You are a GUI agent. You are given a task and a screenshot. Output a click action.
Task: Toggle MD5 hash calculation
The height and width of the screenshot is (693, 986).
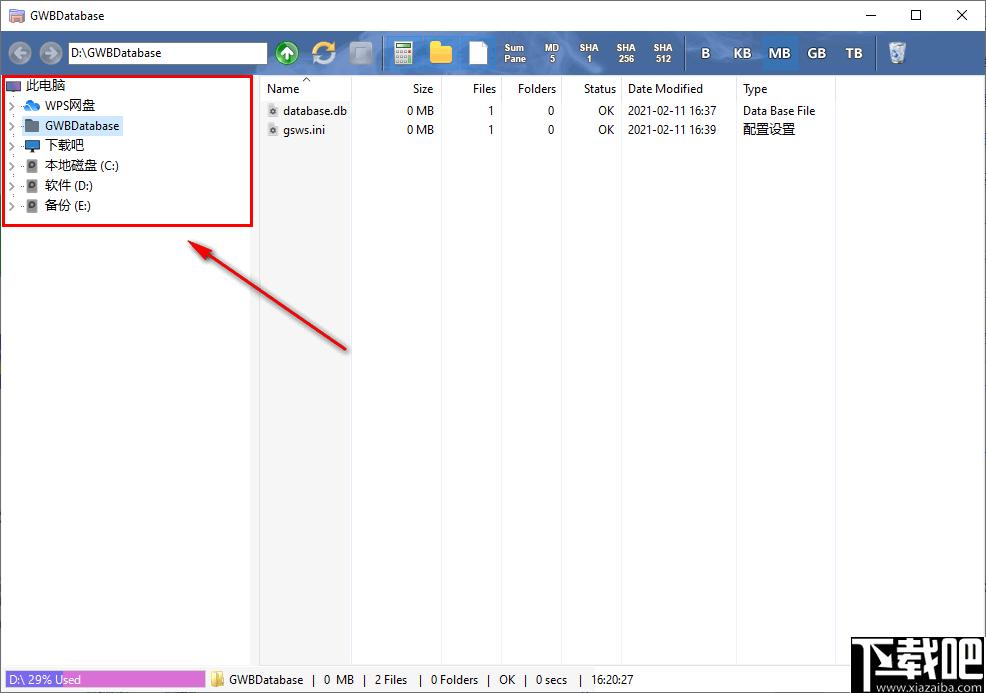click(x=551, y=53)
